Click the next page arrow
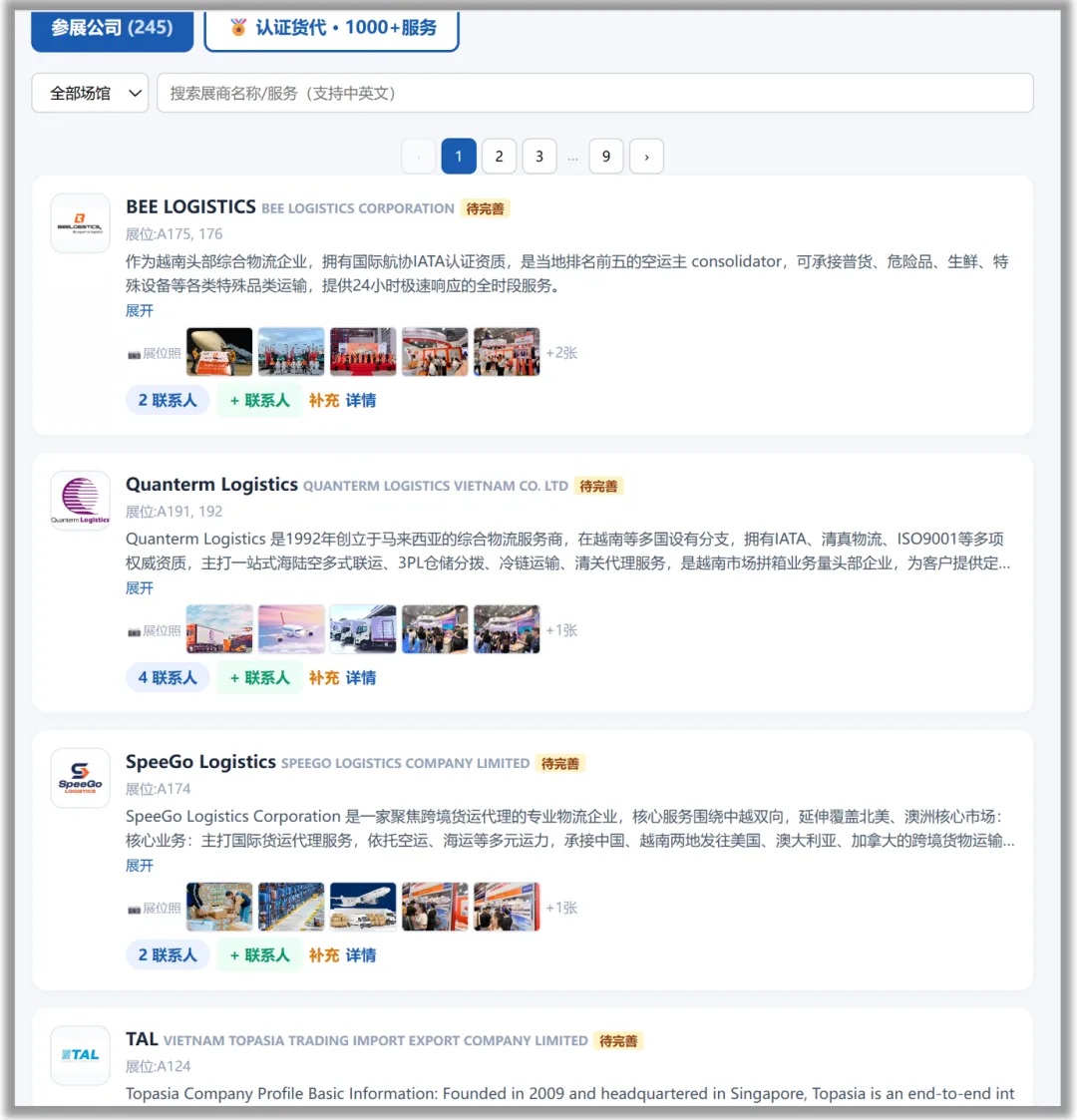The image size is (1077, 1120). [x=646, y=156]
